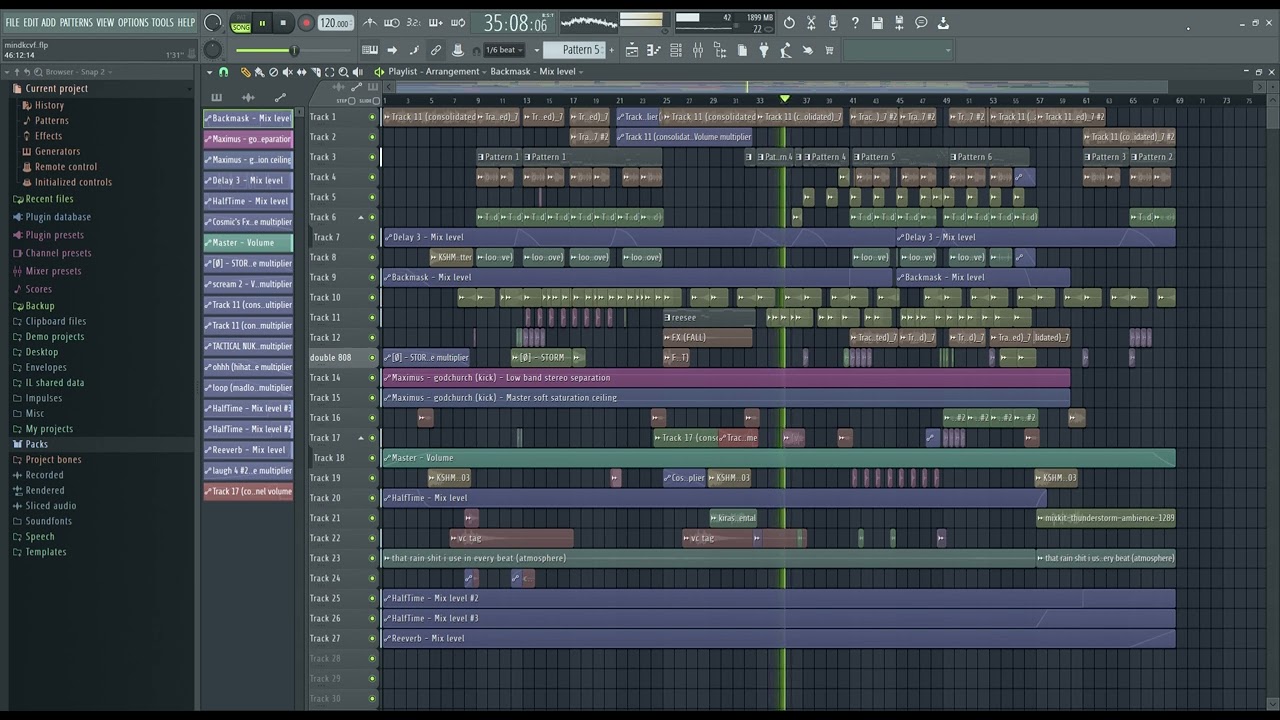Stop playback with the Stop button
This screenshot has height=720, width=1280.
pos(283,23)
